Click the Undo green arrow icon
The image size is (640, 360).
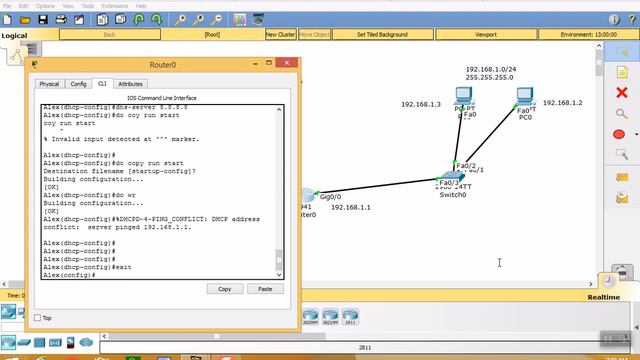coord(139,19)
